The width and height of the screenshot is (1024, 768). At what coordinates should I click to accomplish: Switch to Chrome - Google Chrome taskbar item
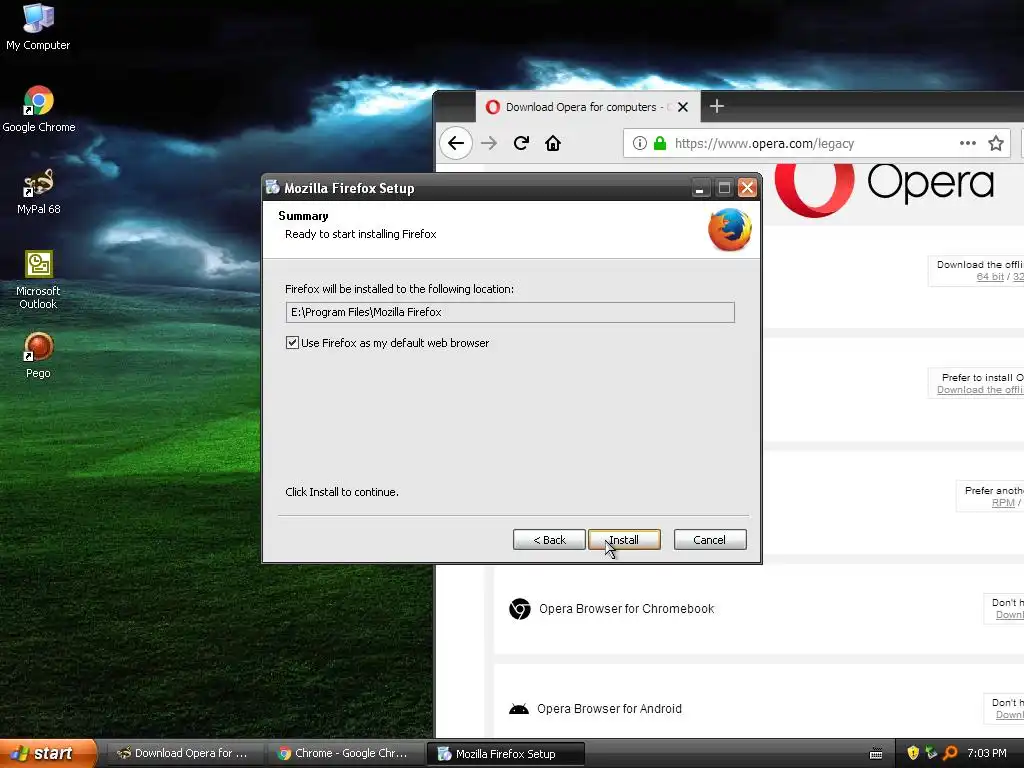(344, 754)
